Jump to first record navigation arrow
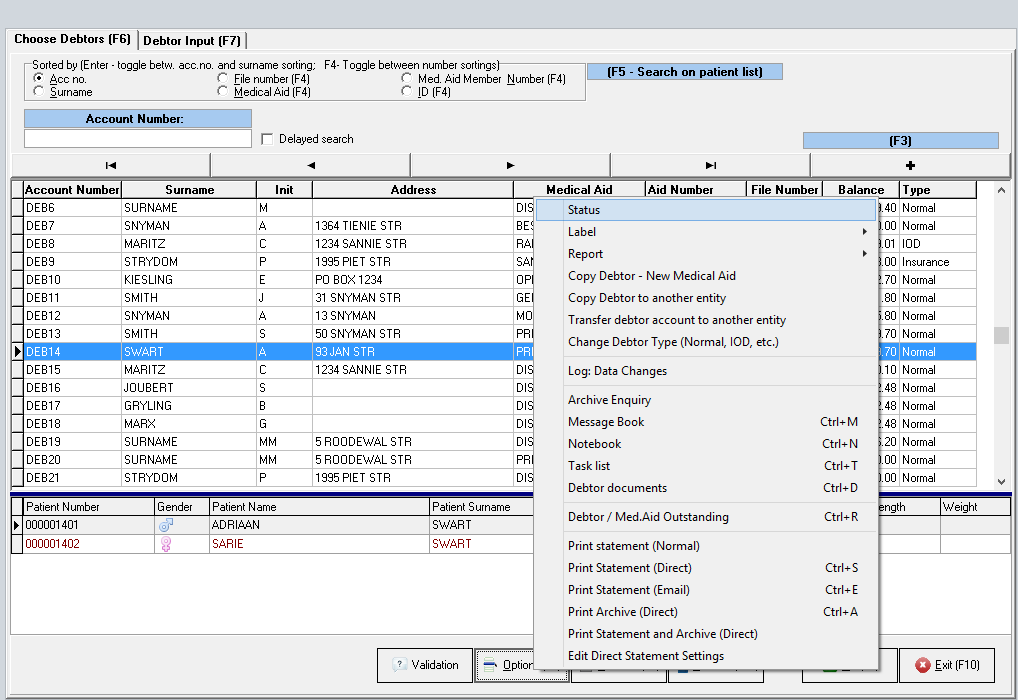Screen dimensions: 1018x700 click(111, 165)
